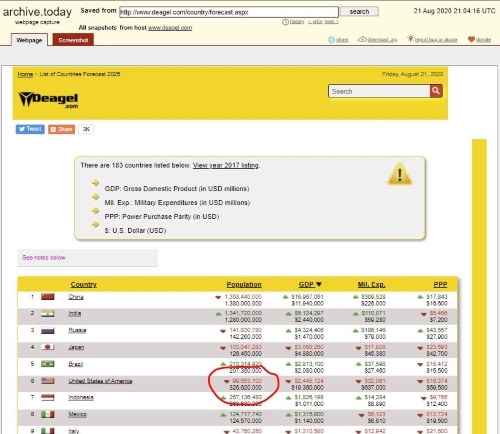Click the 3K share counter
The image size is (500, 434).
pyautogui.click(x=86, y=129)
